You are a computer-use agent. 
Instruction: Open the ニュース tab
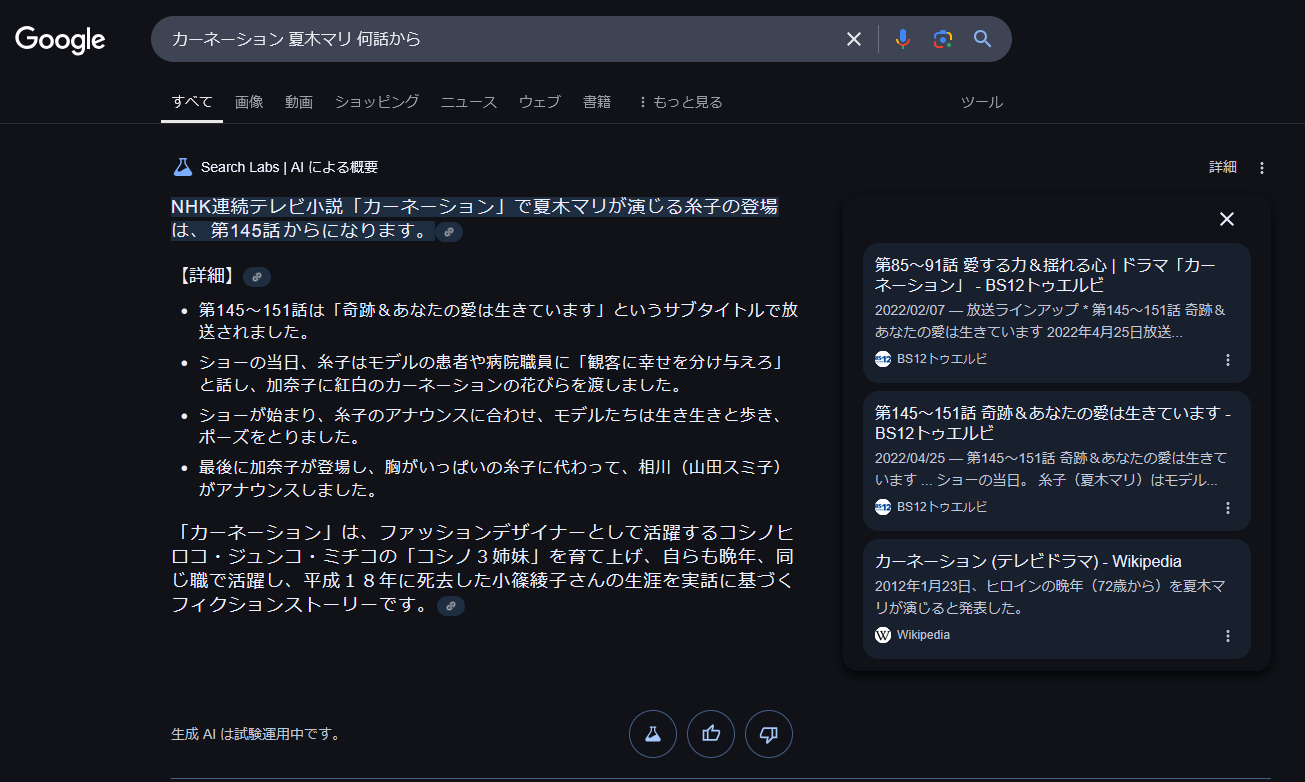pyautogui.click(x=469, y=102)
